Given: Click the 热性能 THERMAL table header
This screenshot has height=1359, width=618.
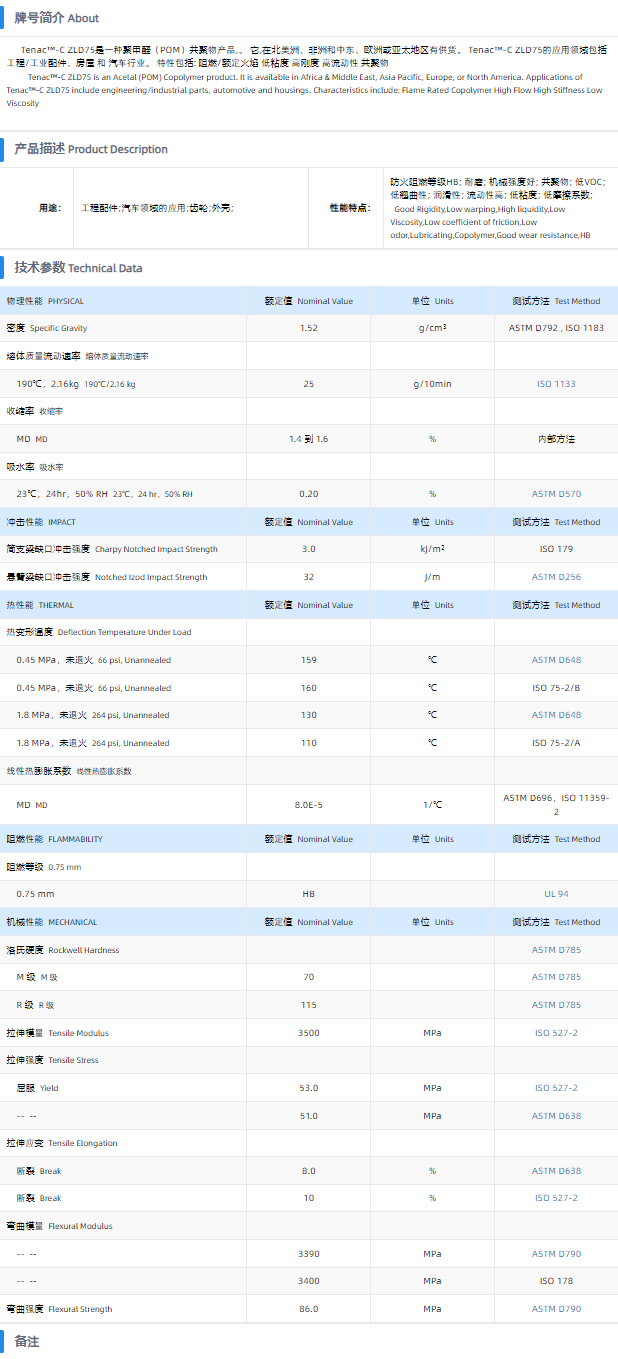Looking at the screenshot, I should 40,605.
